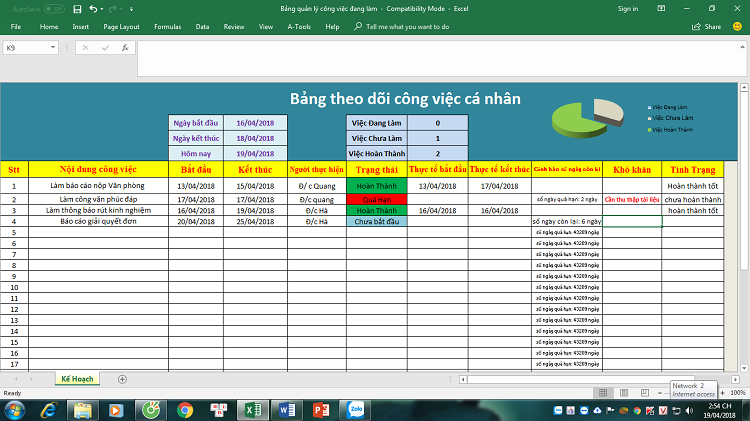Click the Undo arrow icon
The image size is (750, 421).
[93, 9]
